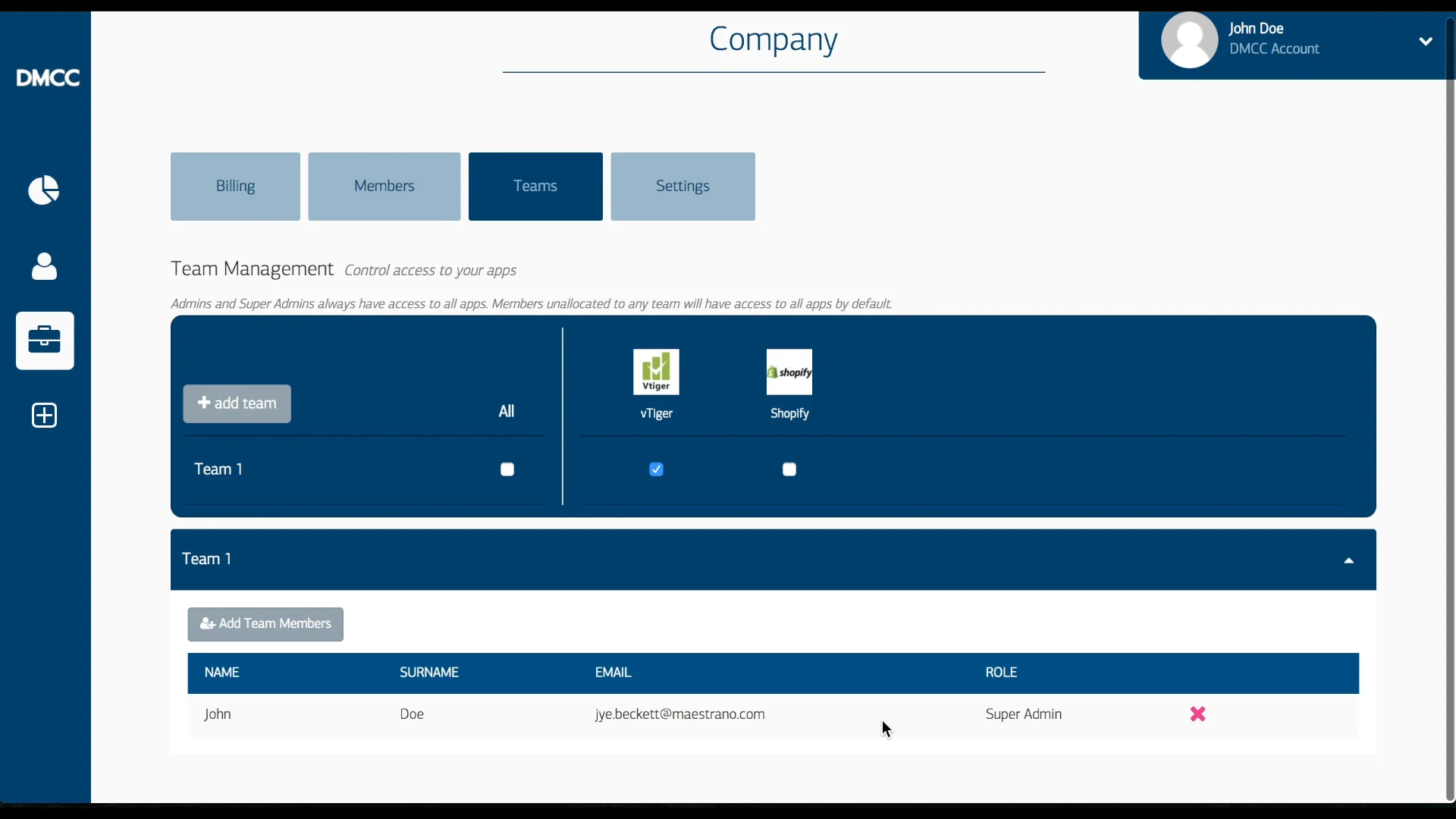The height and width of the screenshot is (819, 1456).
Task: Open the John Doe account dropdown arrow
Action: 1426,41
